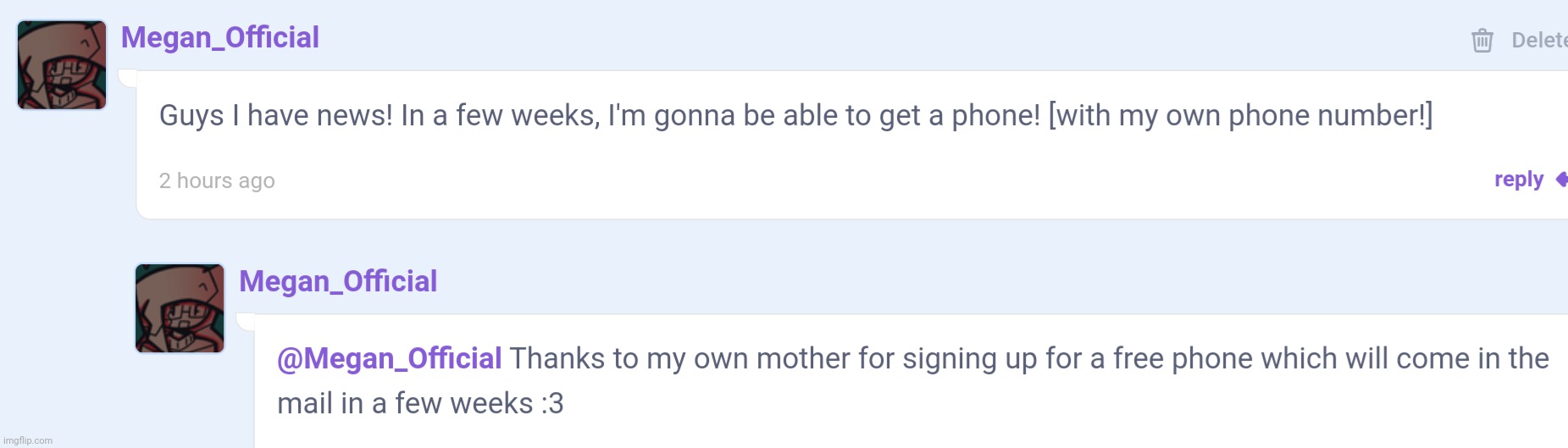This screenshot has height=448, width=1568.
Task: Click the 'mail in a few weeks :3' line
Action: tap(420, 403)
